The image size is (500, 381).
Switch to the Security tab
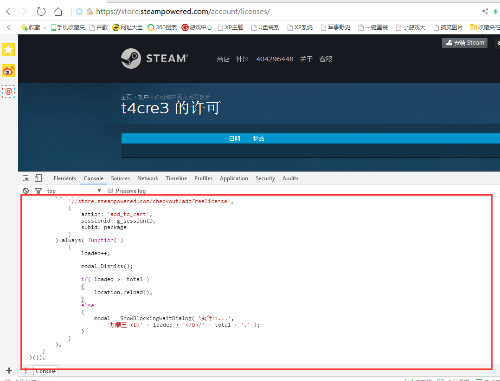(265, 179)
